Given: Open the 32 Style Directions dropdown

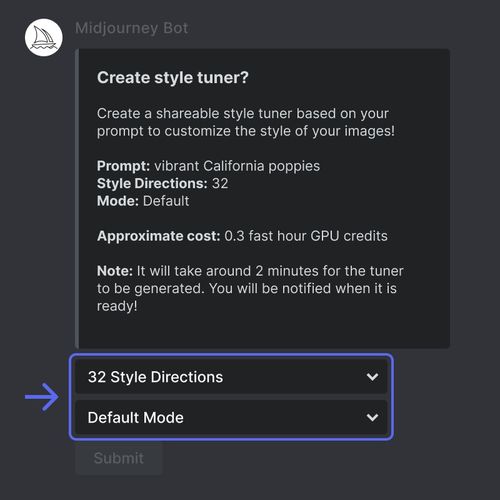Looking at the screenshot, I should pos(231,377).
